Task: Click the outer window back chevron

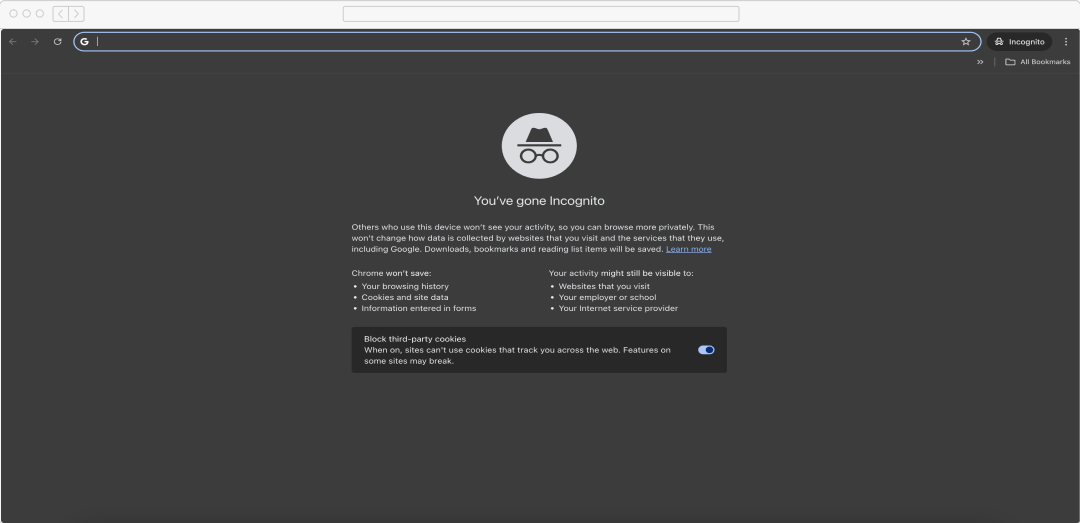Action: click(x=61, y=14)
